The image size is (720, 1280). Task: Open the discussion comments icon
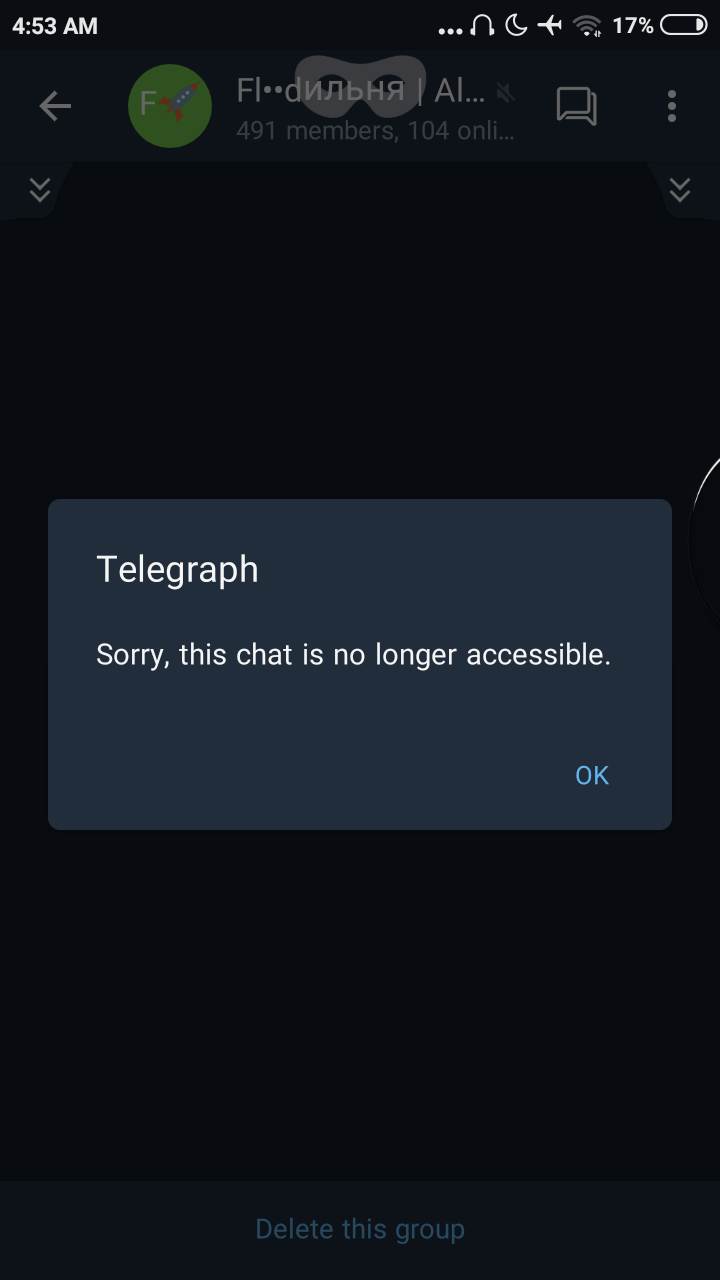(577, 106)
